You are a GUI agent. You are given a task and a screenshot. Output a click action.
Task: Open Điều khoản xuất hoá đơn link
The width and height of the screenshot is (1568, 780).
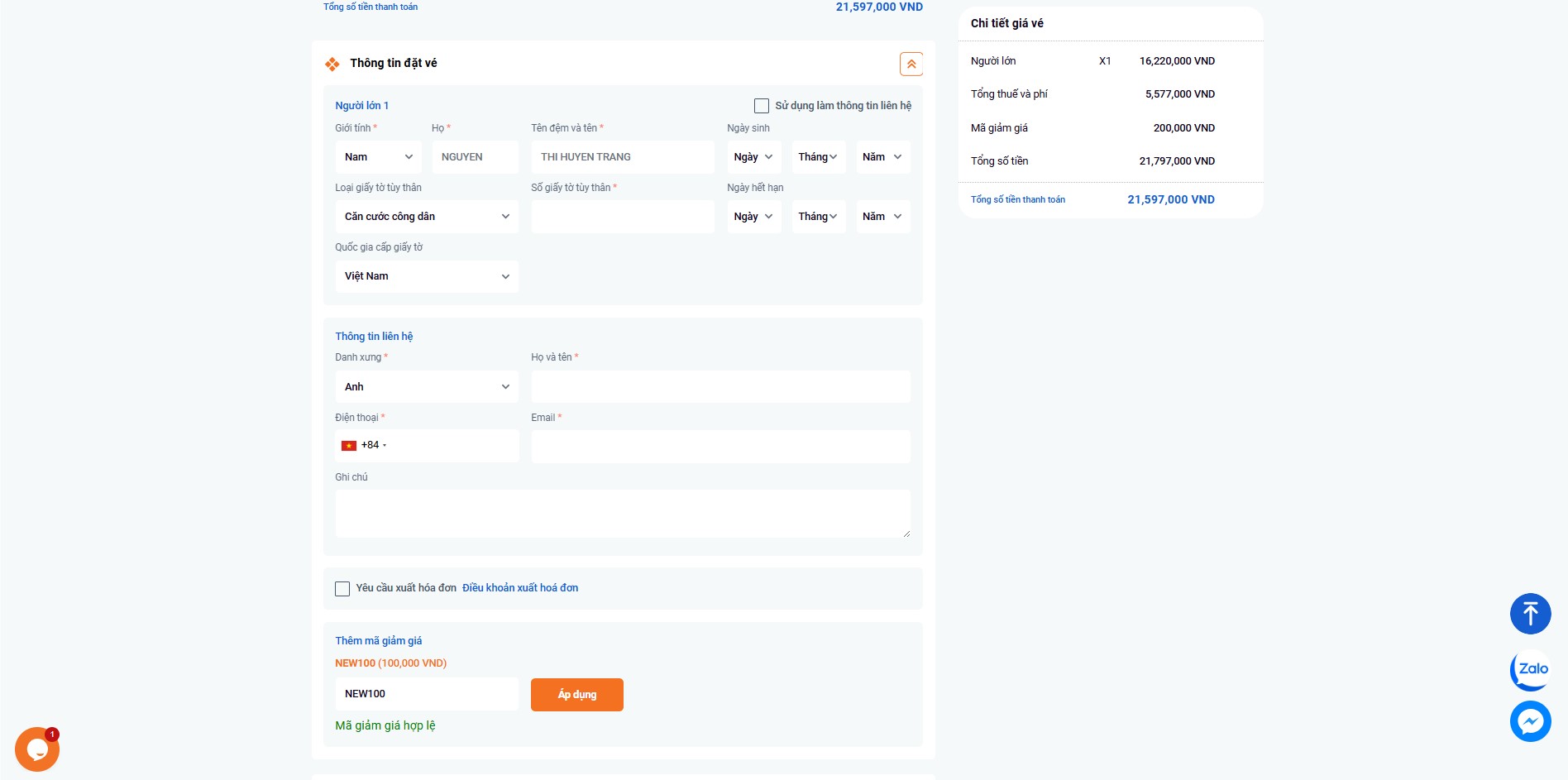tap(519, 588)
